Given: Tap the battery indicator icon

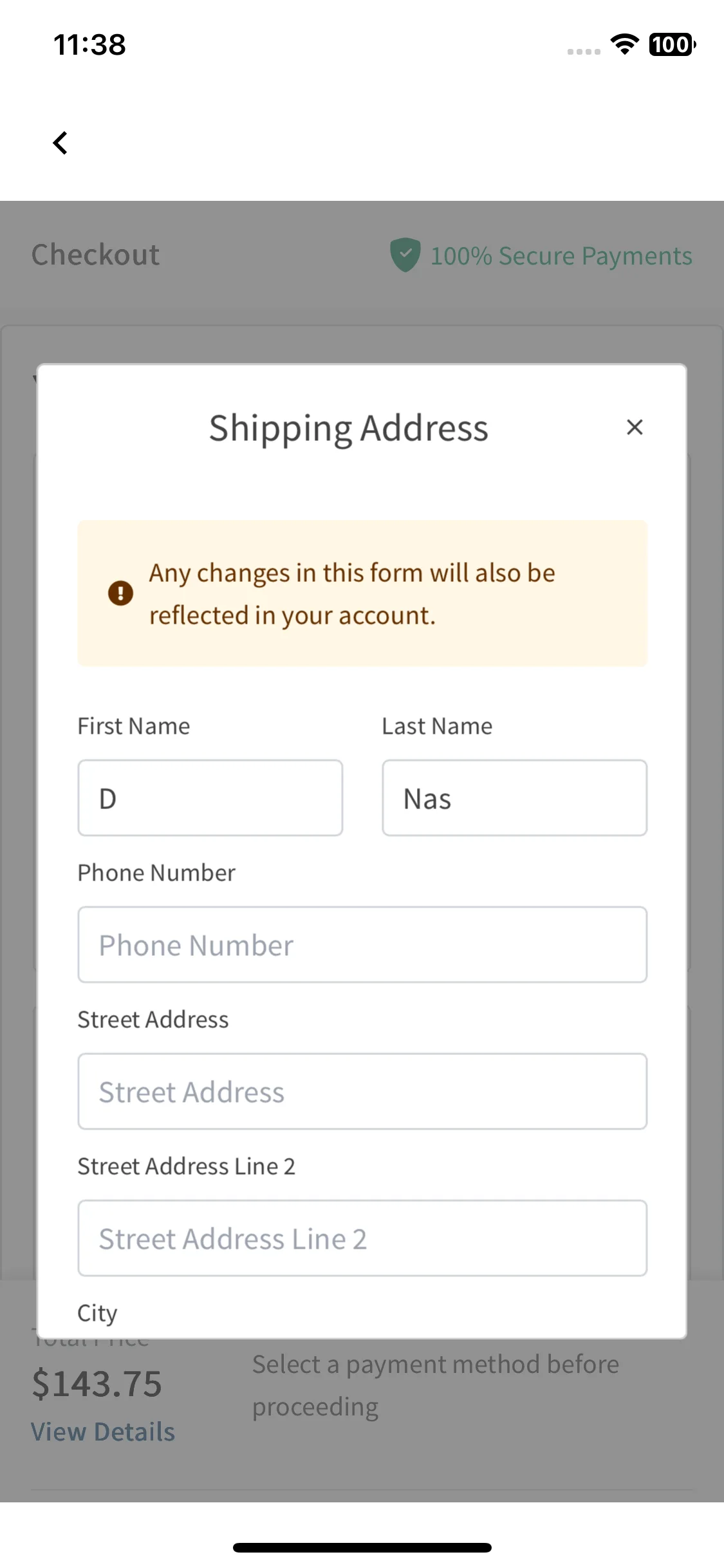Looking at the screenshot, I should [x=672, y=44].
